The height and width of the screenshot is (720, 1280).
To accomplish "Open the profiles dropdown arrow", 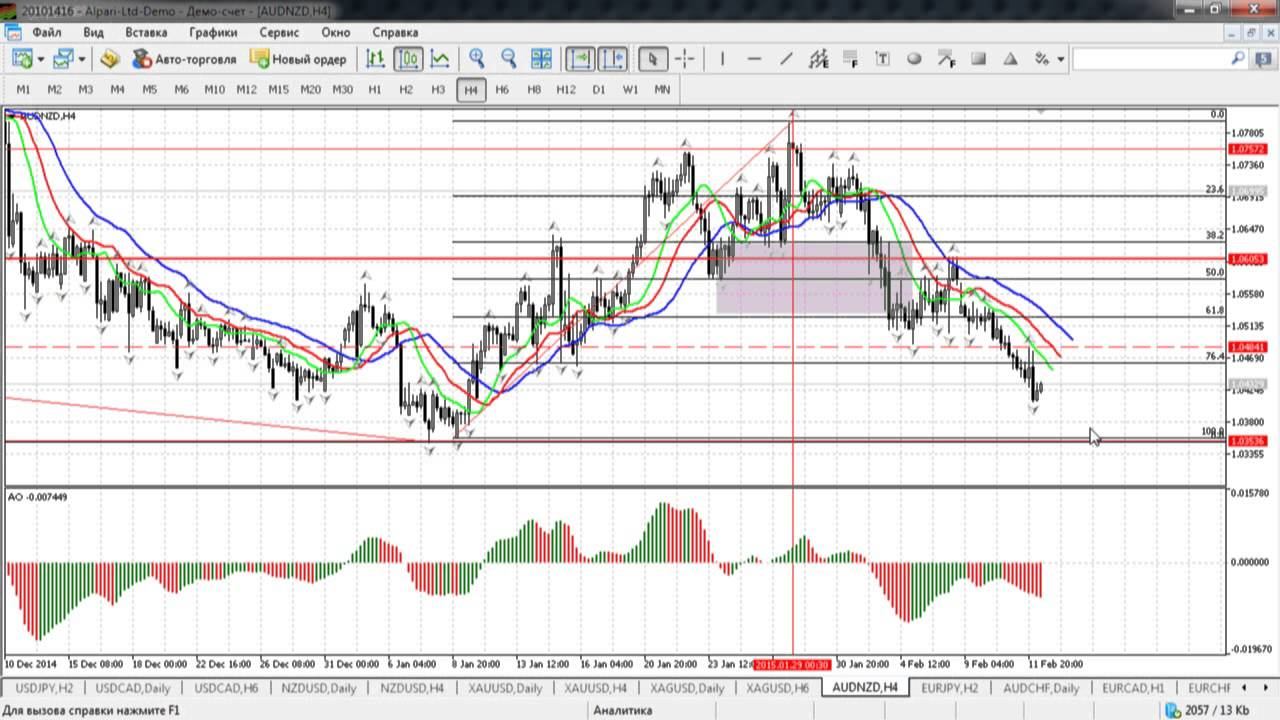I will pyautogui.click(x=82, y=59).
